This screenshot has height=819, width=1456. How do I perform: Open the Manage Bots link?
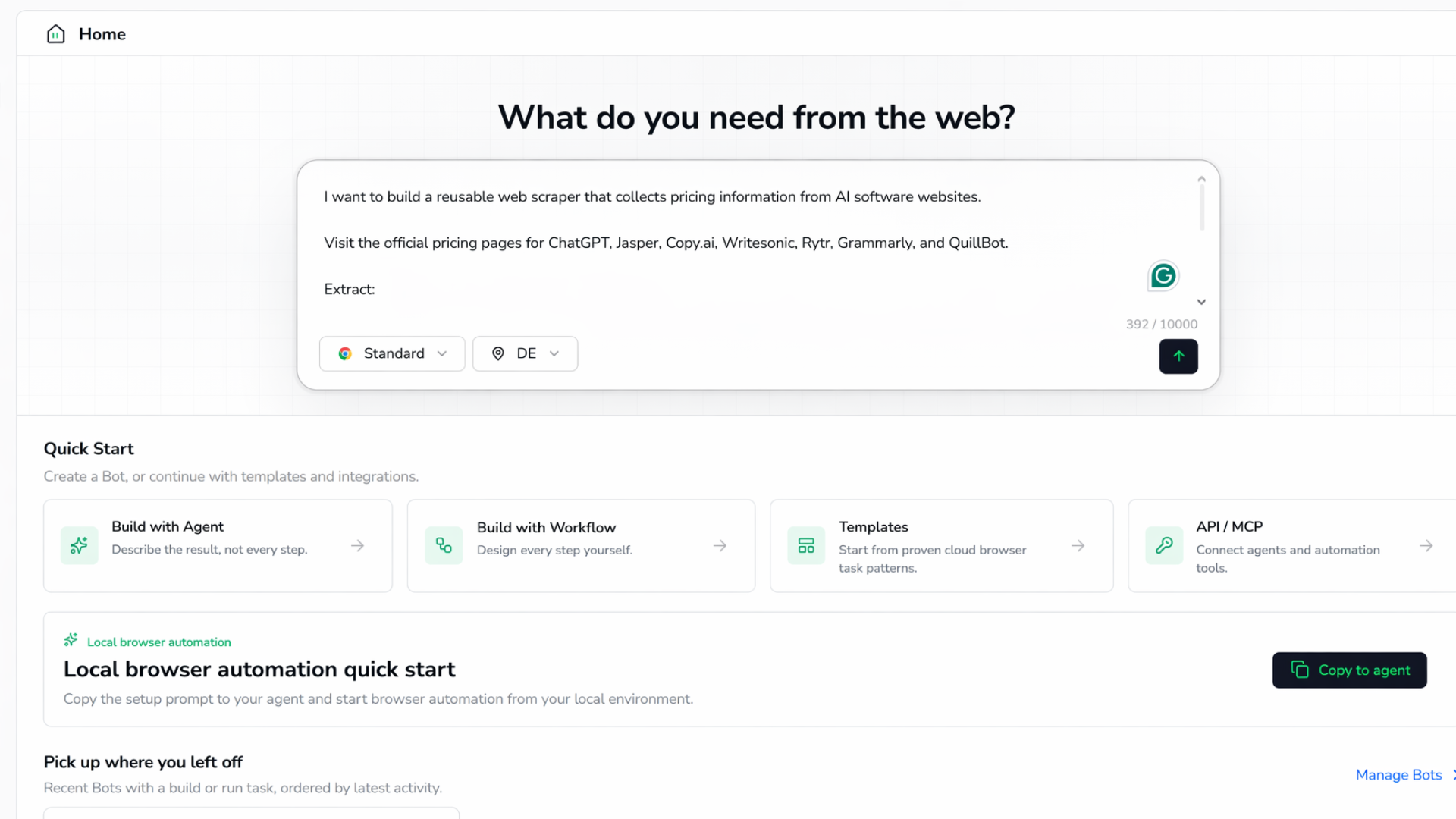[x=1398, y=775]
